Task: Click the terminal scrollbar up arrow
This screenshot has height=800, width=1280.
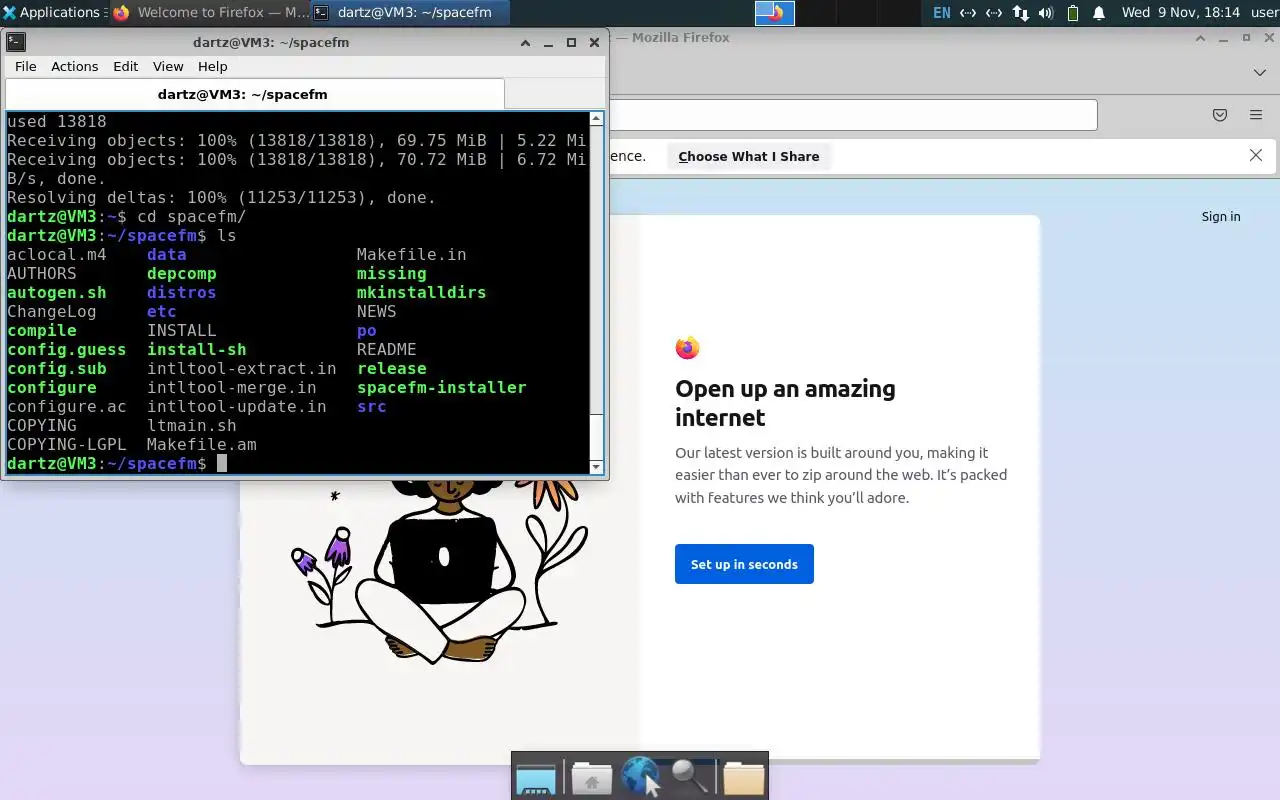Action: click(x=597, y=119)
